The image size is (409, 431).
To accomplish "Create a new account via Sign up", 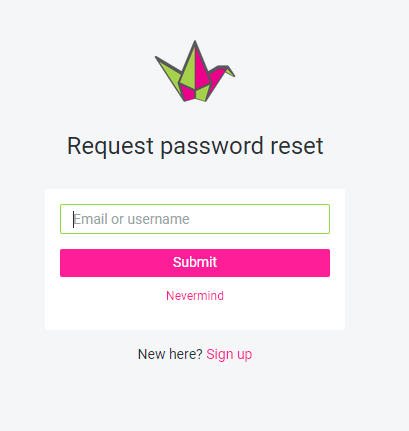I will [x=229, y=354].
